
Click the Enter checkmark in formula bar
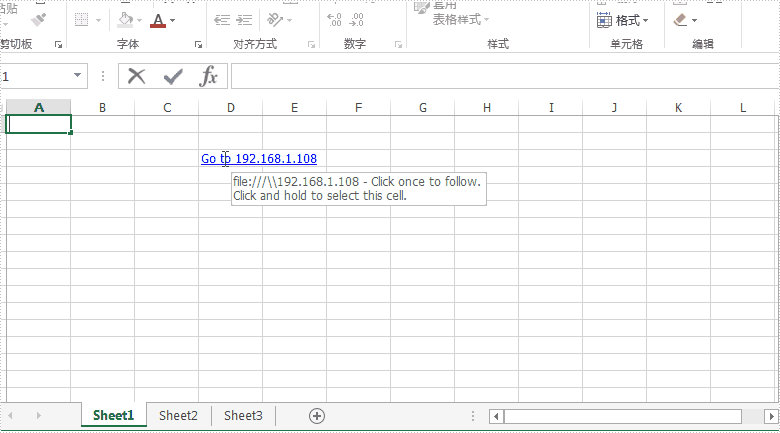[173, 76]
